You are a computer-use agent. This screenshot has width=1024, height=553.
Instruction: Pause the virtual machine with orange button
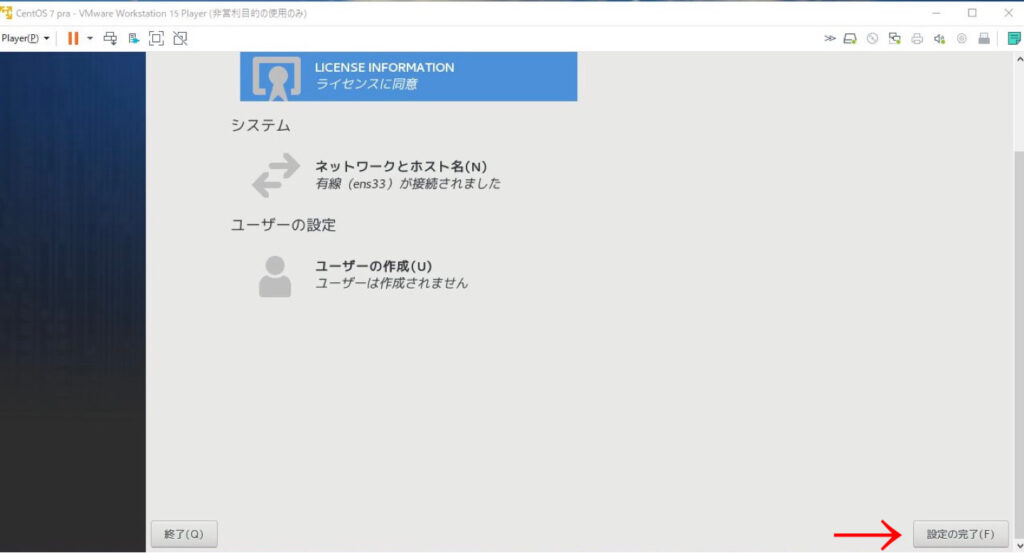pyautogui.click(x=73, y=39)
